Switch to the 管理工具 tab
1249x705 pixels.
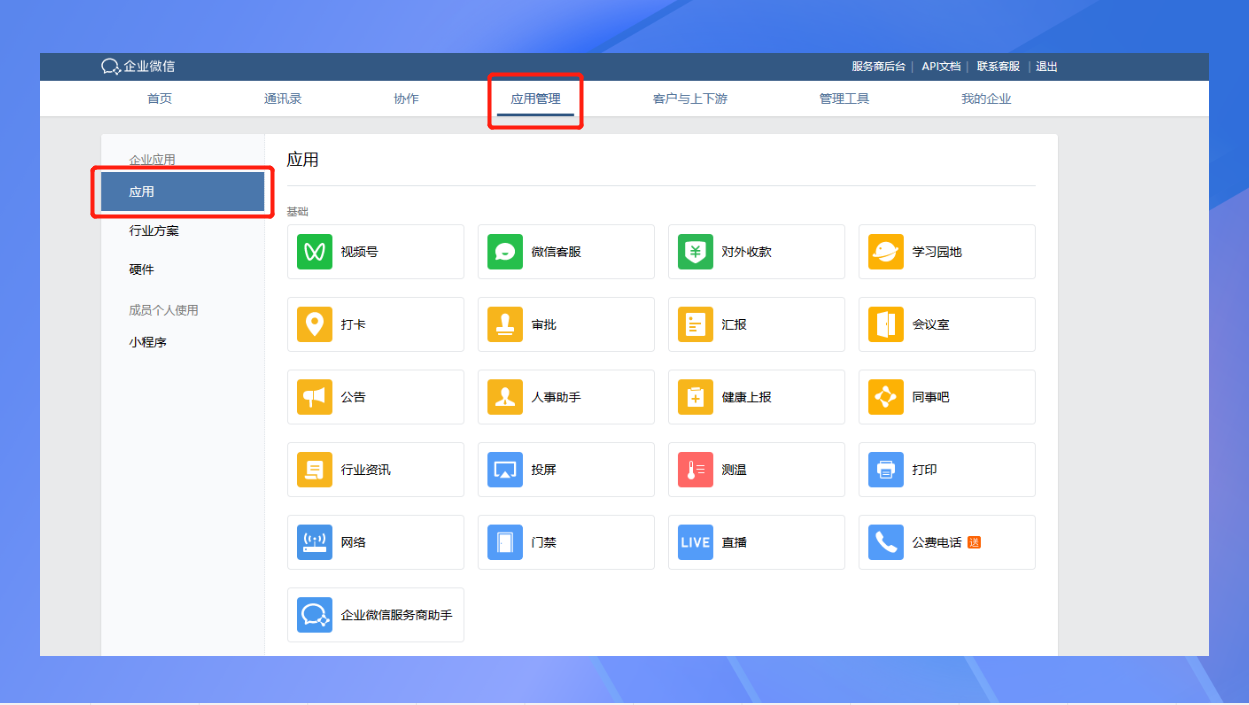point(844,99)
